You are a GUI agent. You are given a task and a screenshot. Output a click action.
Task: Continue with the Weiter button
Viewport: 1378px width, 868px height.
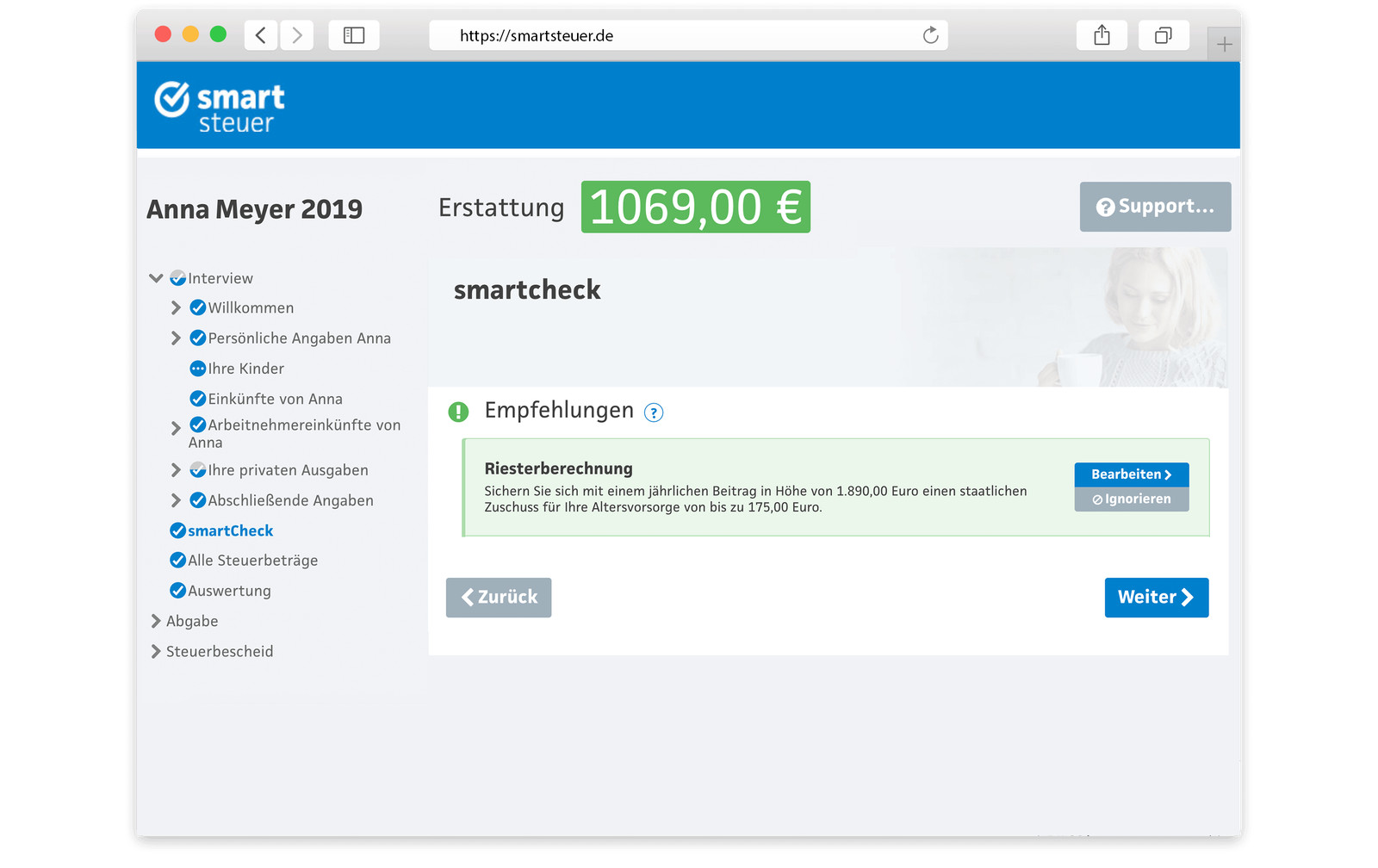point(1157,598)
